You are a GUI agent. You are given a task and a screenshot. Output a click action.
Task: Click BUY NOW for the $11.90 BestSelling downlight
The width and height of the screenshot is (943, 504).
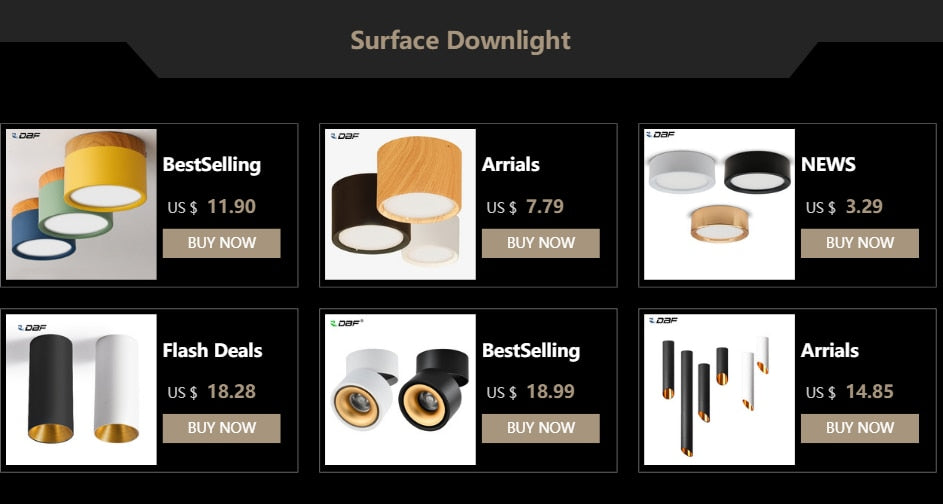pyautogui.click(x=221, y=243)
